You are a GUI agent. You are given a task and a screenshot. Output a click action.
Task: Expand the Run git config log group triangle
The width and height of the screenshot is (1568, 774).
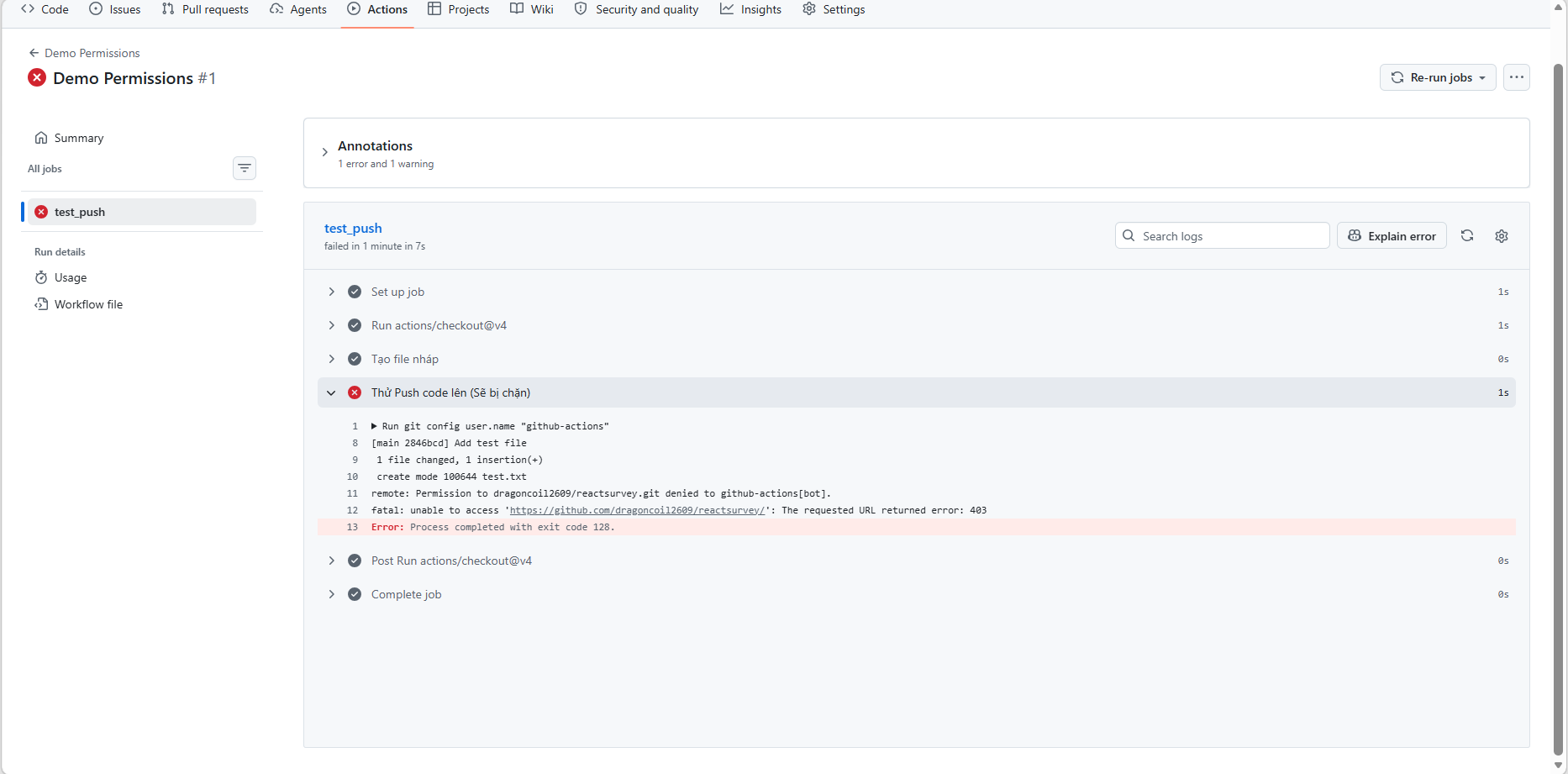374,426
